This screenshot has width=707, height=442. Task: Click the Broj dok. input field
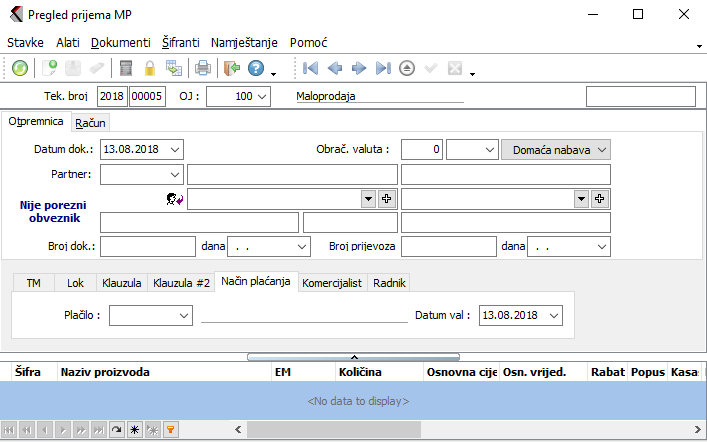pyautogui.click(x=148, y=245)
